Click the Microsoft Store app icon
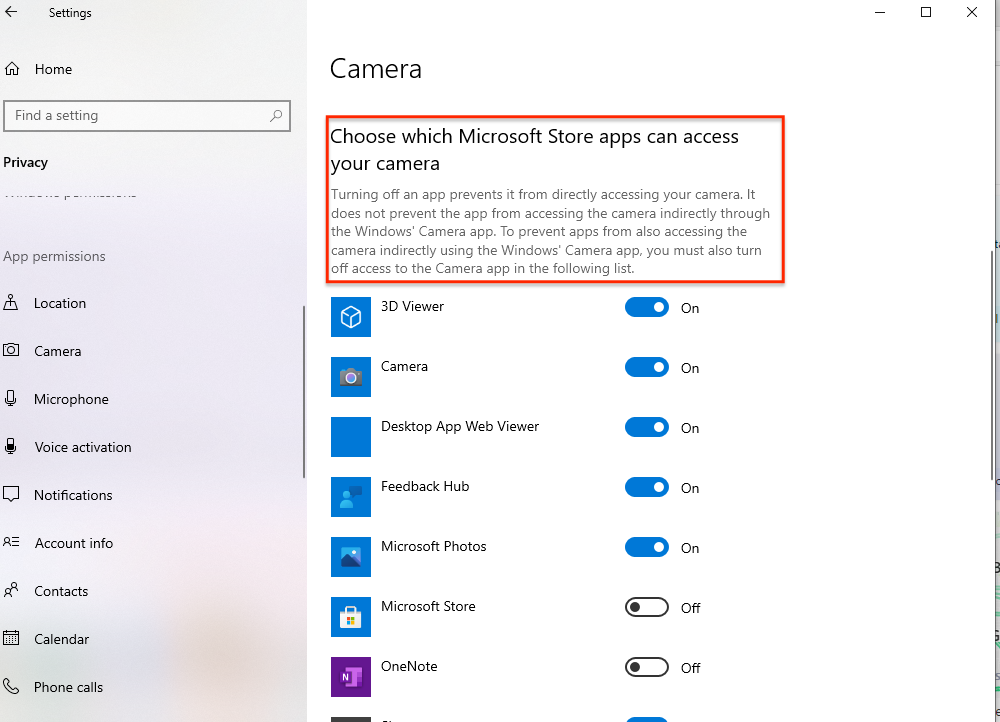 tap(351, 617)
